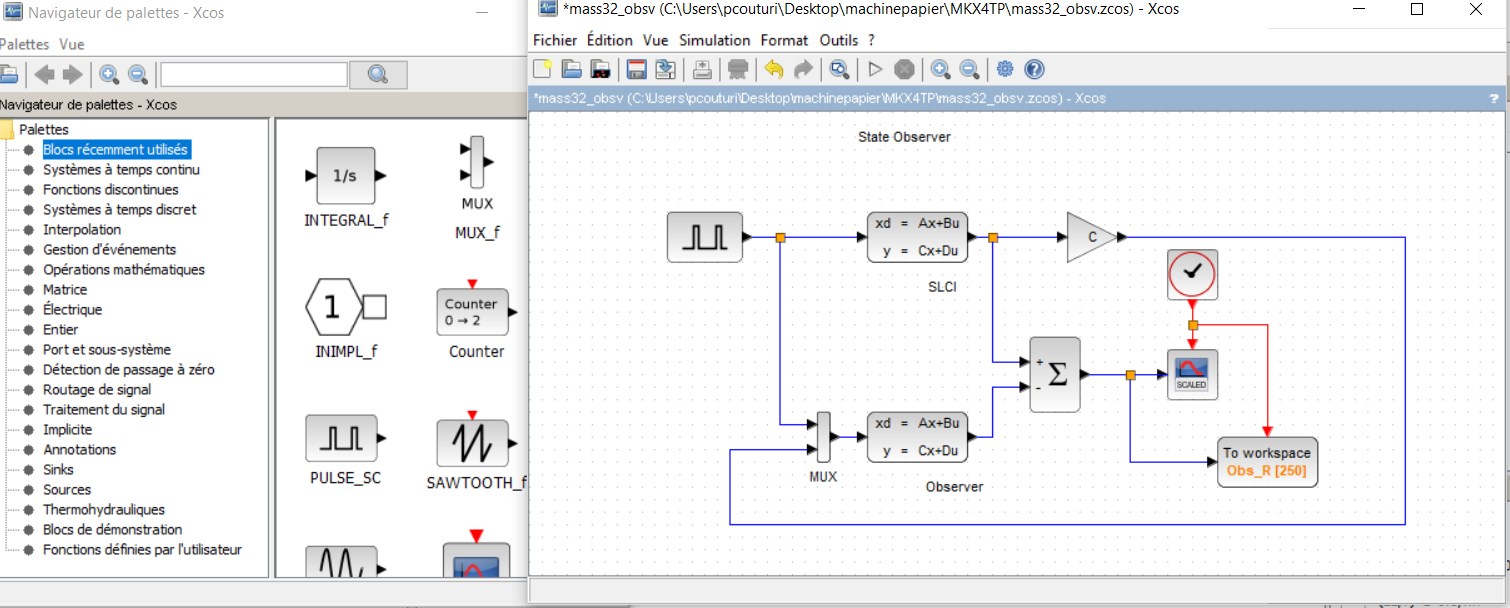
Task: Select Systèmes à temps discret palette
Action: click(x=120, y=209)
